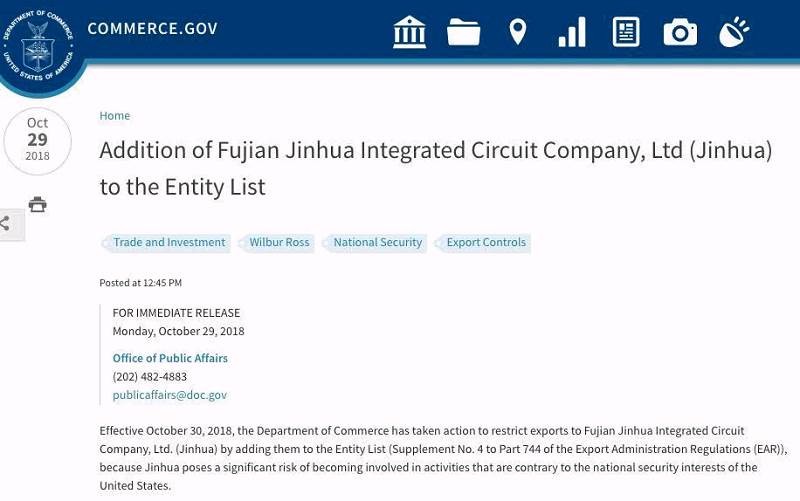Click the publicaffairs@doc.gov email link
Viewport: 800px width, 501px height.
(169, 395)
